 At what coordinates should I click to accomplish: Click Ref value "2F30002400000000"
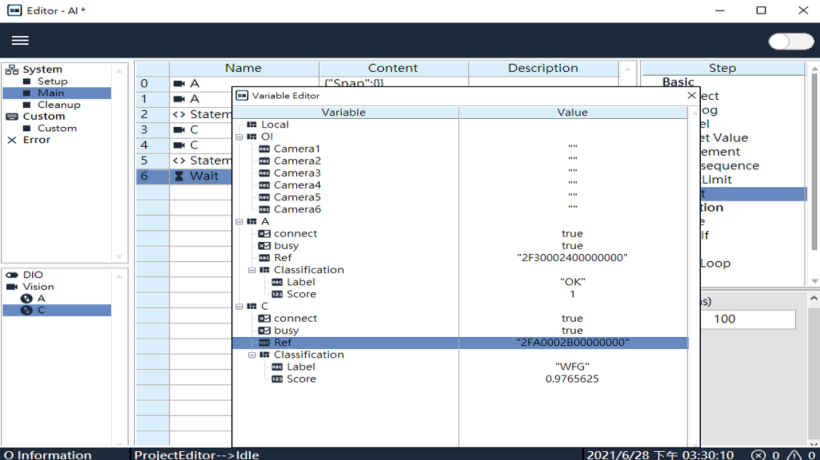tap(572, 258)
